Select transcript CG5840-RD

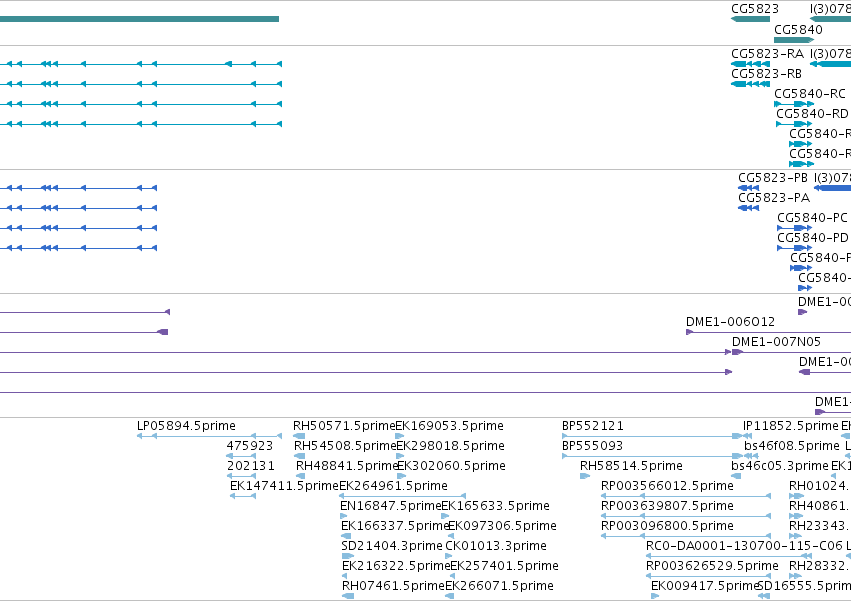(x=812, y=114)
